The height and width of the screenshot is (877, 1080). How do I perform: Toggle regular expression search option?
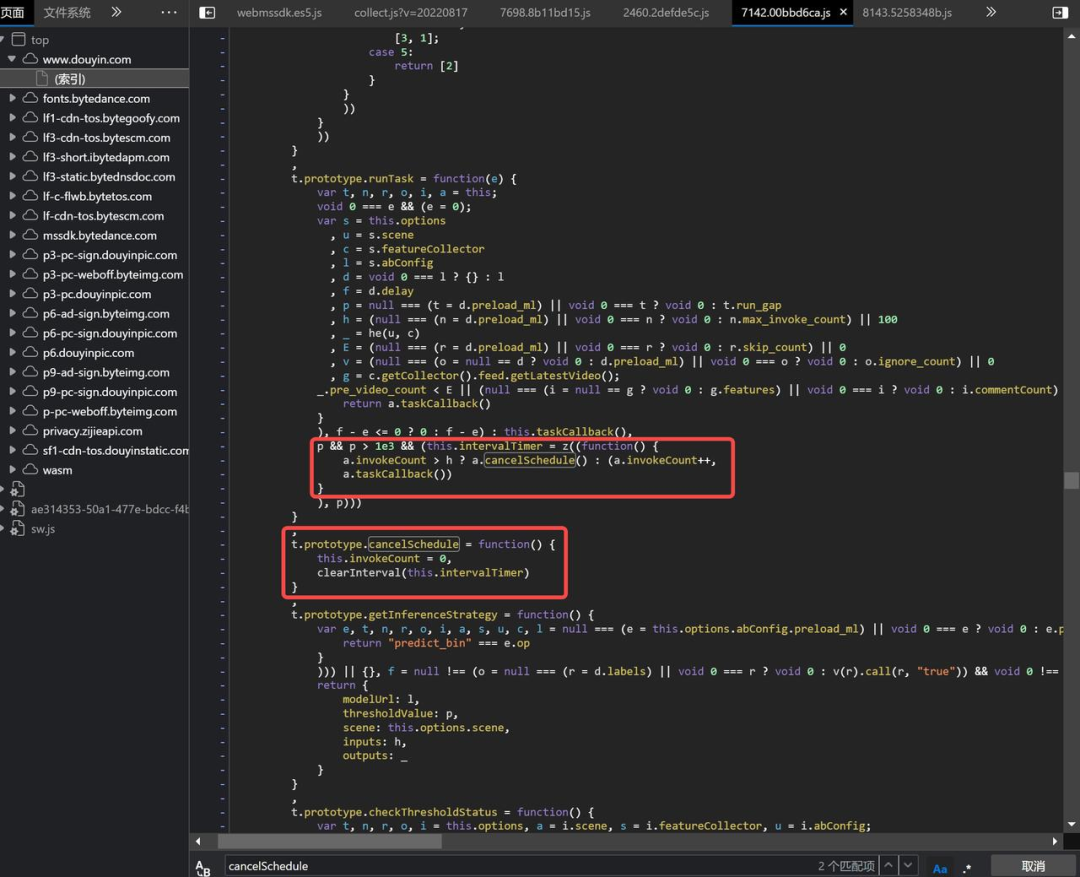tap(968, 867)
